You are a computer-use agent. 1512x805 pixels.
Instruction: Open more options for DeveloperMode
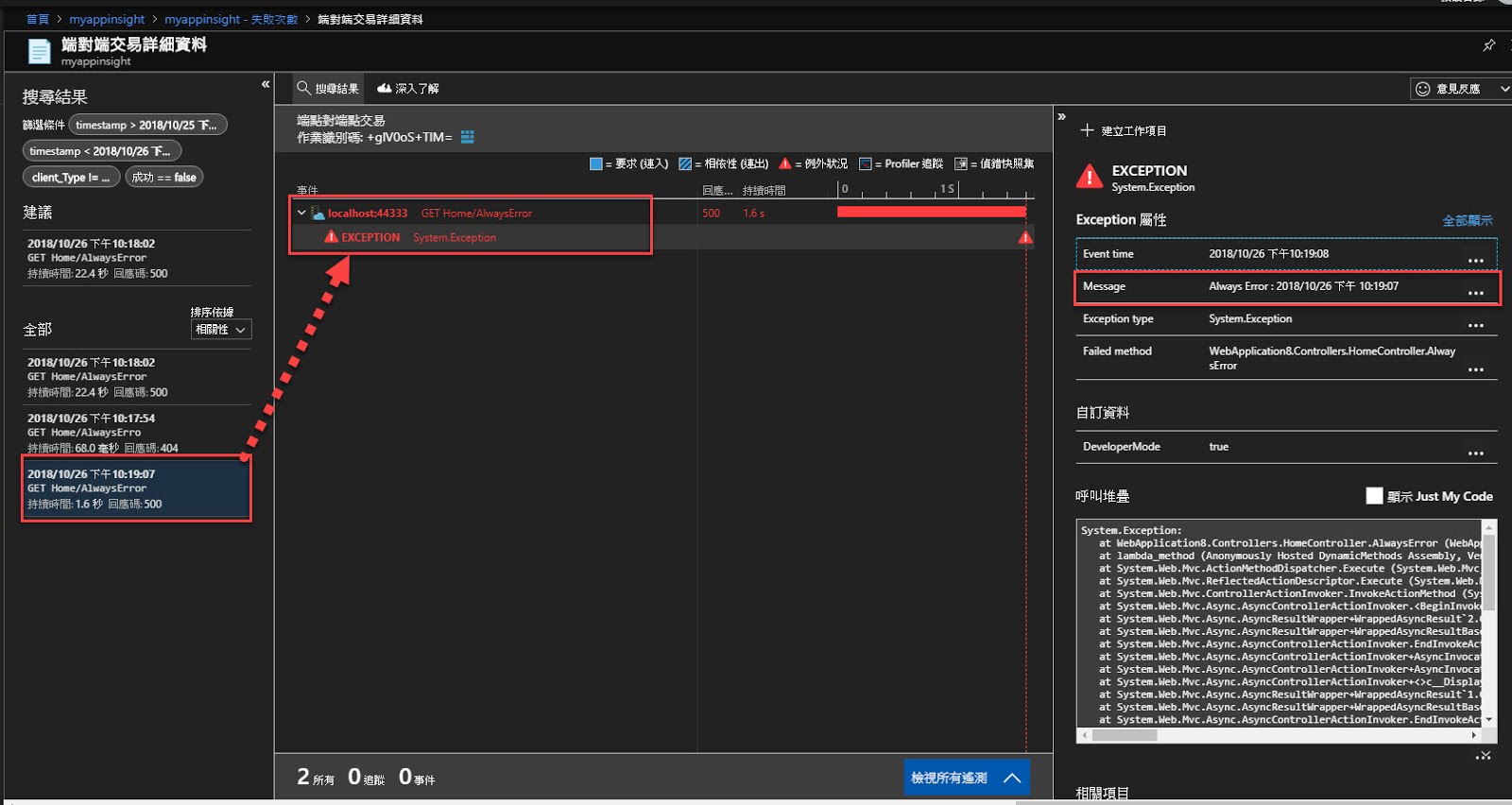(1476, 453)
